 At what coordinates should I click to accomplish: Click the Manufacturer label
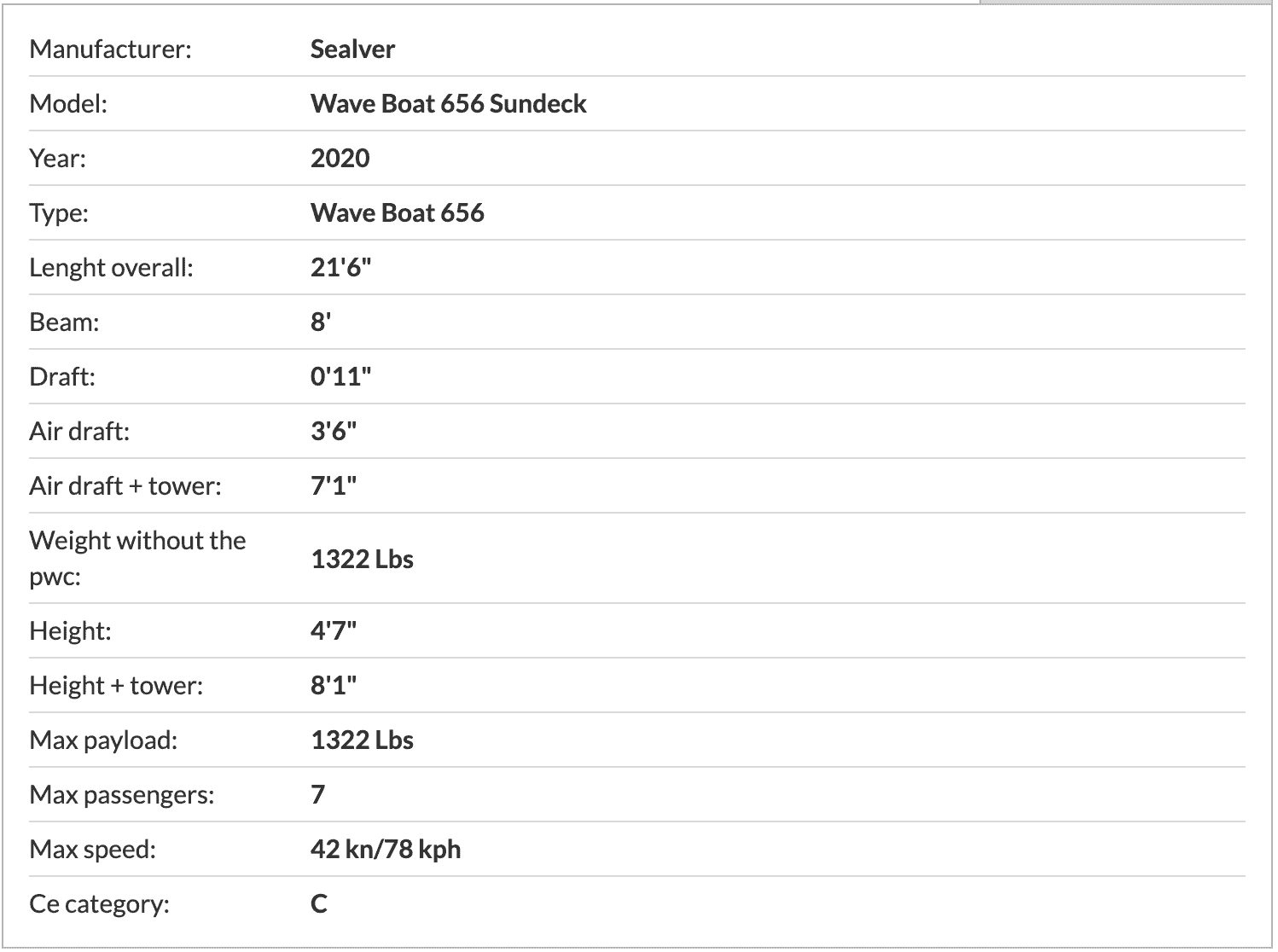[110, 49]
